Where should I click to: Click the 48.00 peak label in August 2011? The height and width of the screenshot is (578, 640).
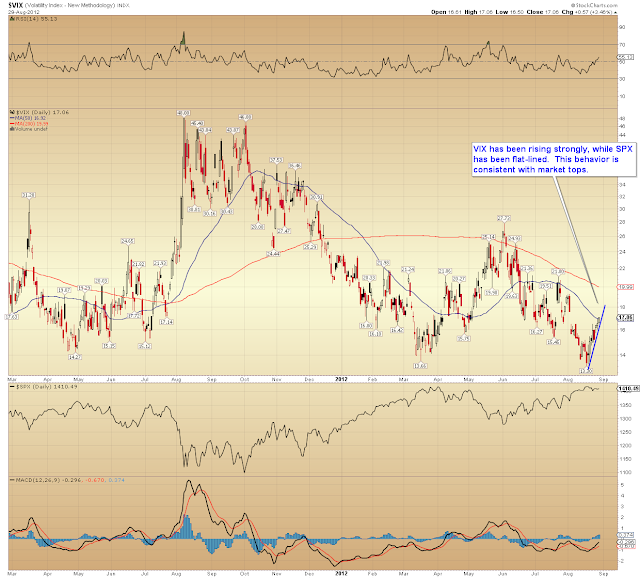point(184,113)
